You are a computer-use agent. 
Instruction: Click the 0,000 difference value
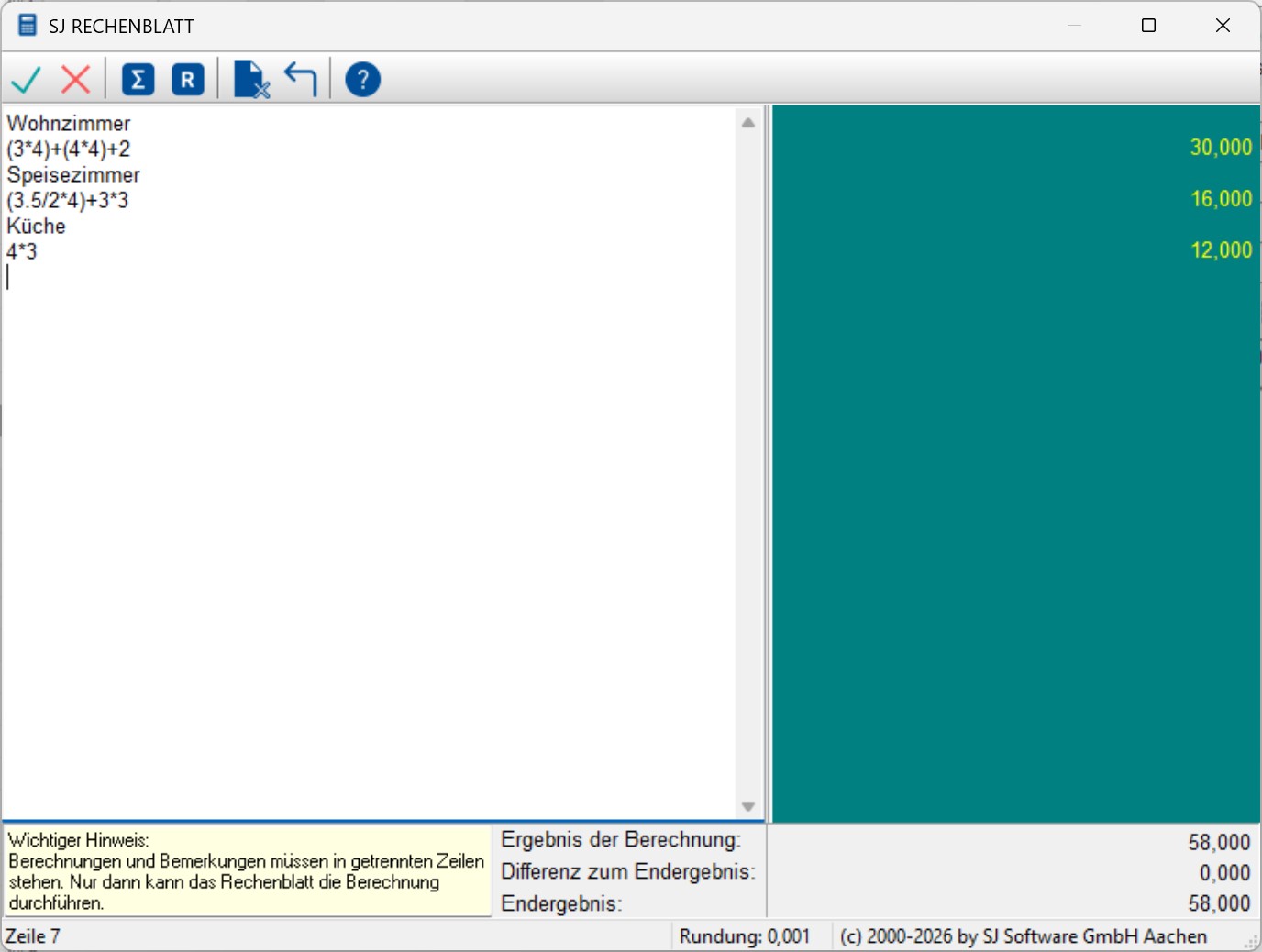tap(1224, 872)
